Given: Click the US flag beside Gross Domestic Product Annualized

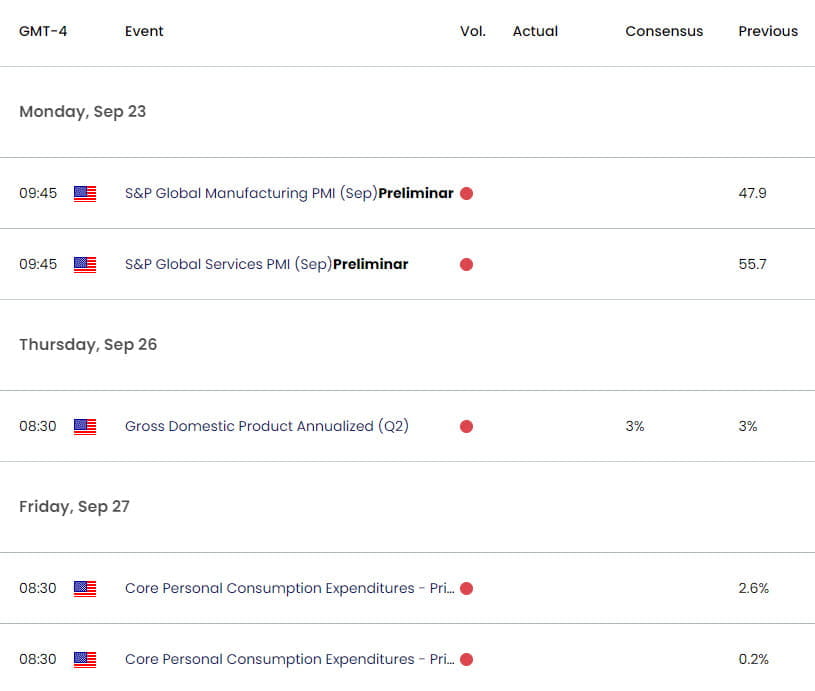Looking at the screenshot, I should point(85,427).
